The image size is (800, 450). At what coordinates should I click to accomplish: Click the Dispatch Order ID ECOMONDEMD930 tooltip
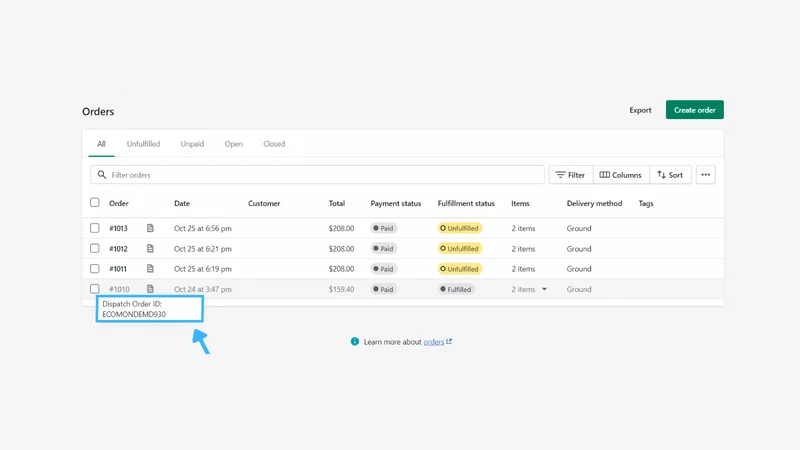149,309
